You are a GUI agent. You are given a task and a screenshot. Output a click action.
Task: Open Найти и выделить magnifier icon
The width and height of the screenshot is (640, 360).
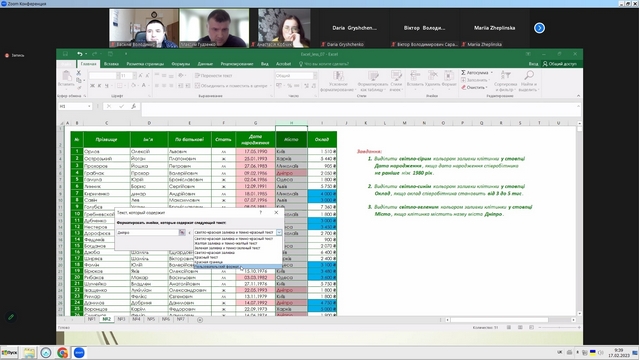[x=529, y=75]
